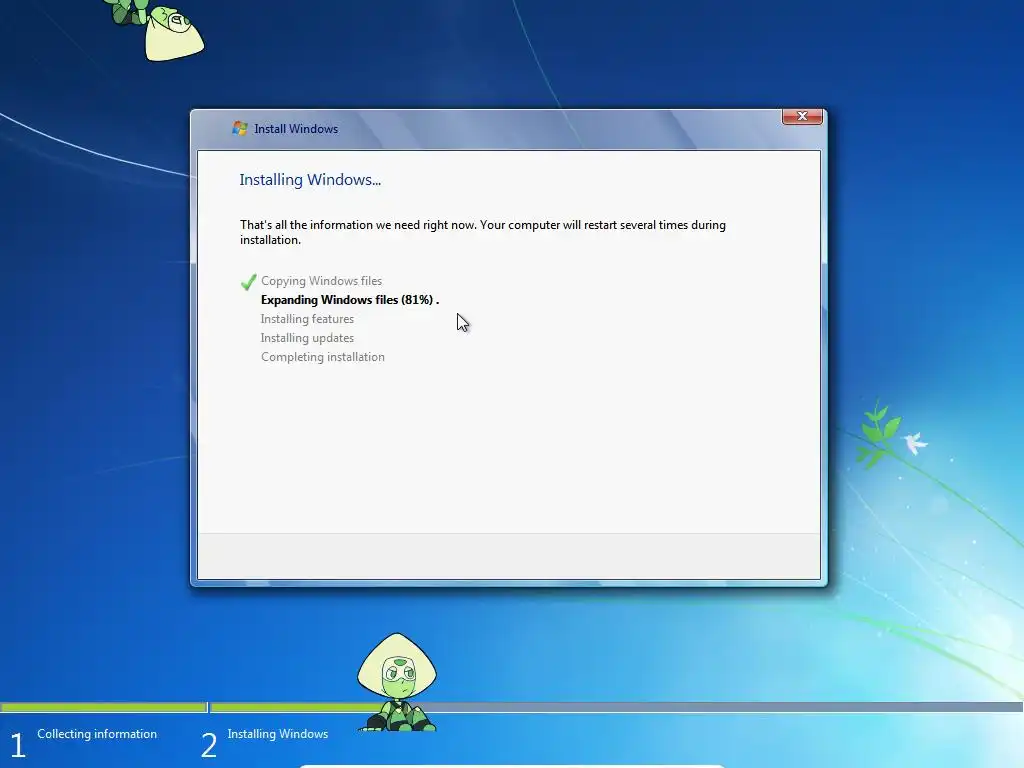This screenshot has width=1024, height=768.
Task: Click the 'Install Windows' title bar text
Action: coord(296,129)
